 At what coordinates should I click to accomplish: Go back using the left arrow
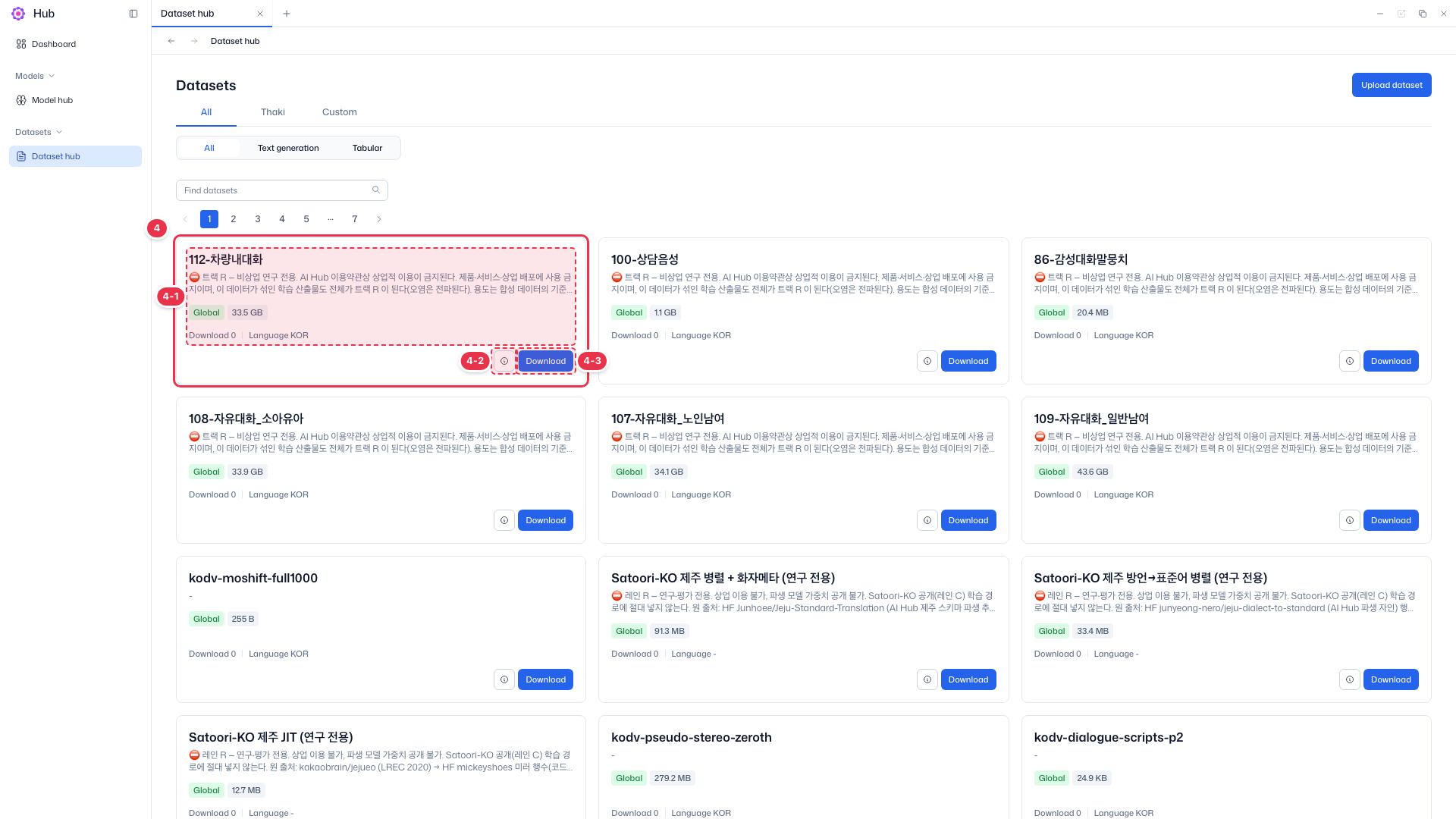click(x=171, y=41)
